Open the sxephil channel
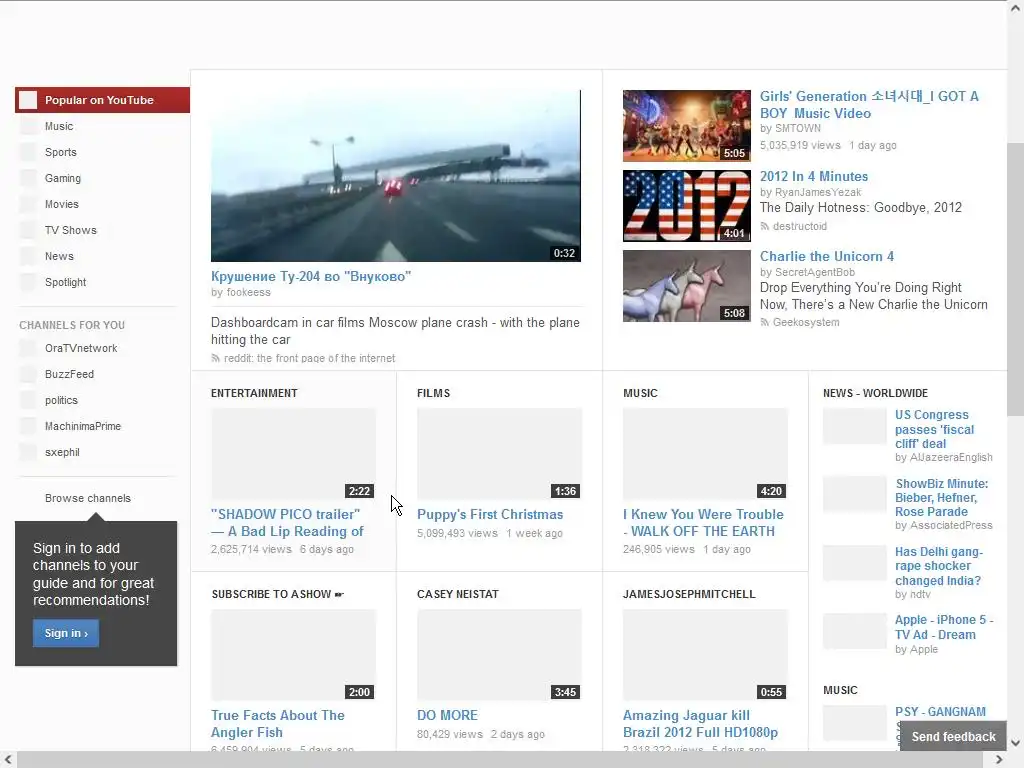The image size is (1024, 768). [x=62, y=453]
